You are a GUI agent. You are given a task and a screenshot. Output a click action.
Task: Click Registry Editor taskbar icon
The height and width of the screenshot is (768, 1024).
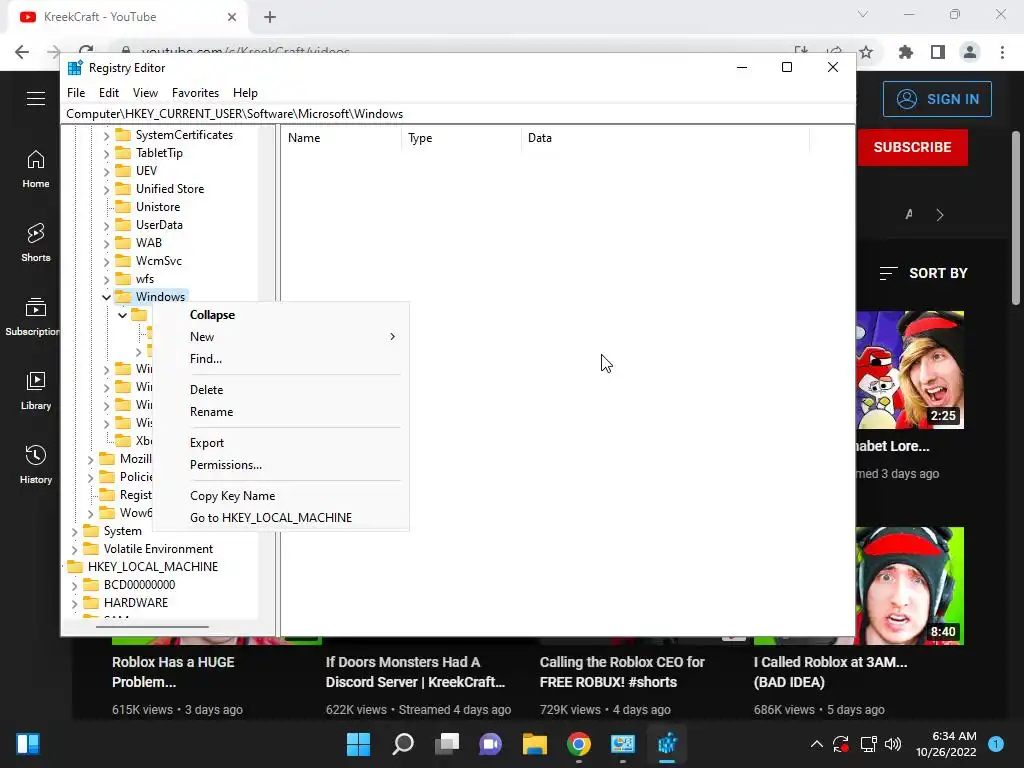coord(667,744)
